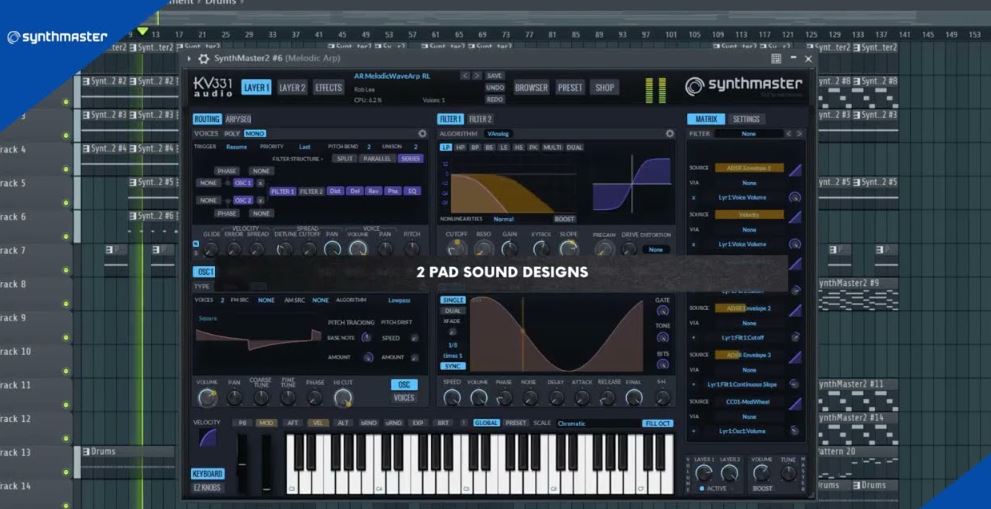Click the SAVE button
Screen dimensions: 991x509
[494, 75]
